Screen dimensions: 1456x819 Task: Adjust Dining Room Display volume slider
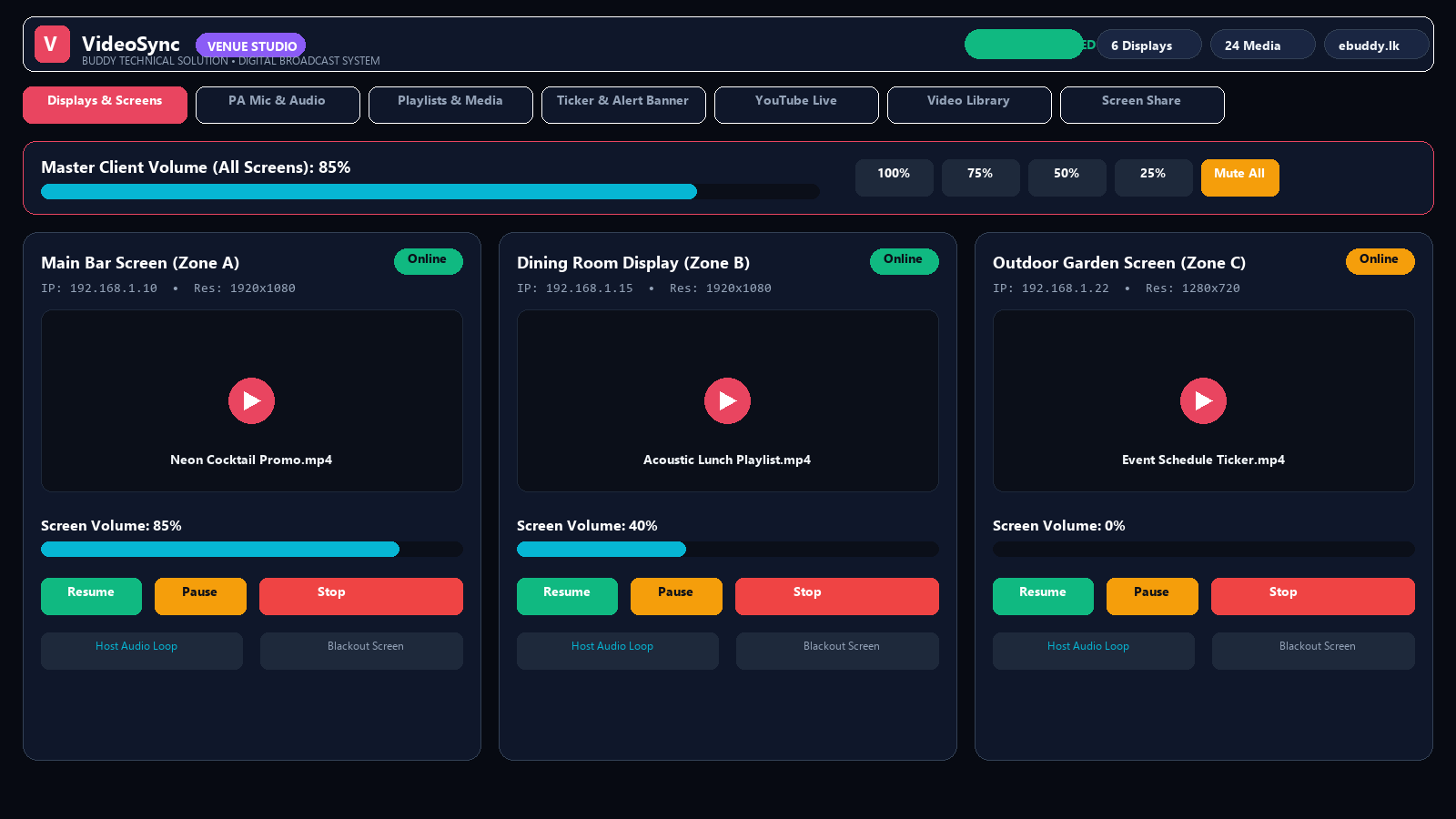coord(728,549)
